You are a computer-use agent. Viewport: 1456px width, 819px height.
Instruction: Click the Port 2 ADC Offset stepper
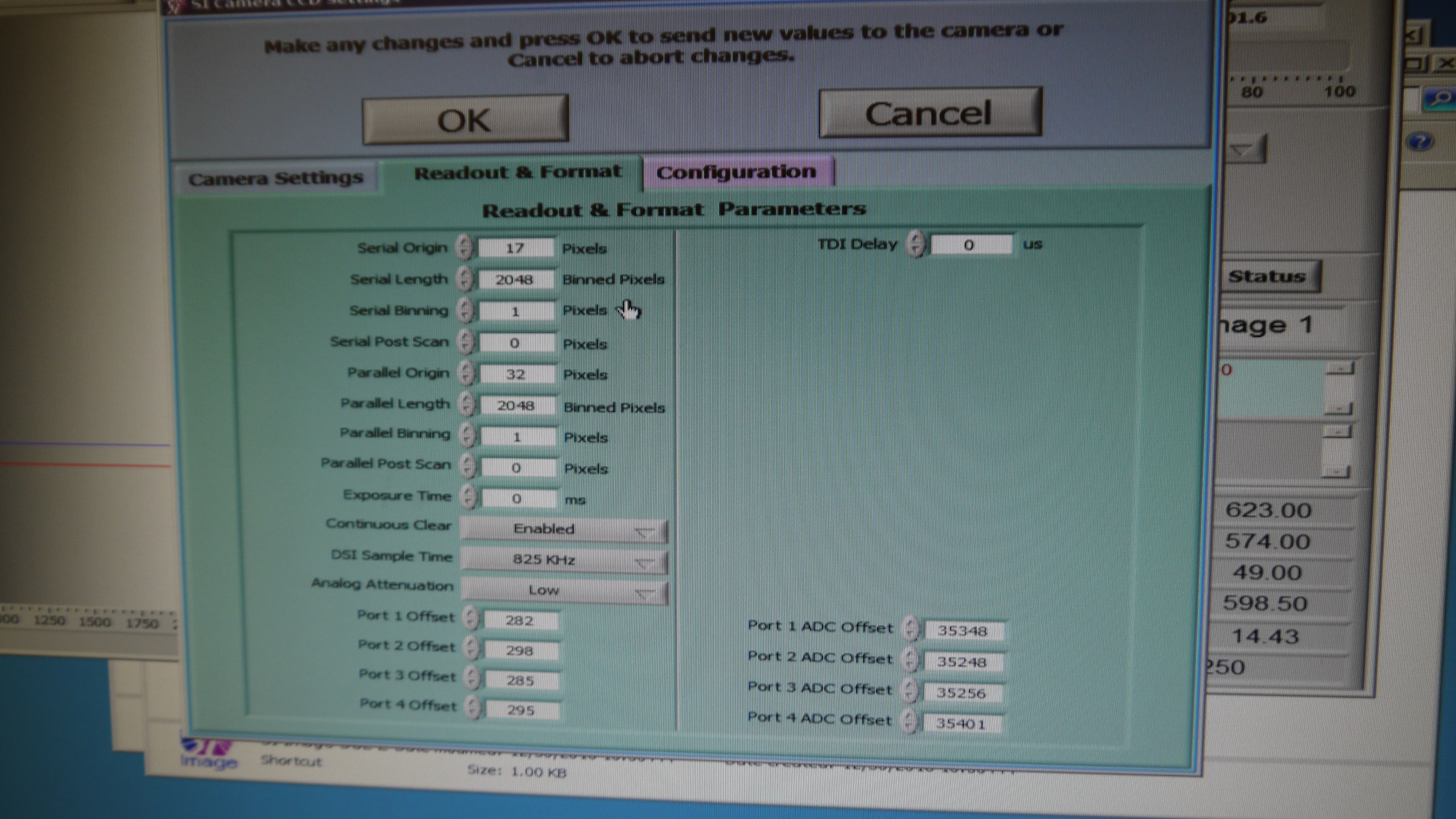coord(909,660)
